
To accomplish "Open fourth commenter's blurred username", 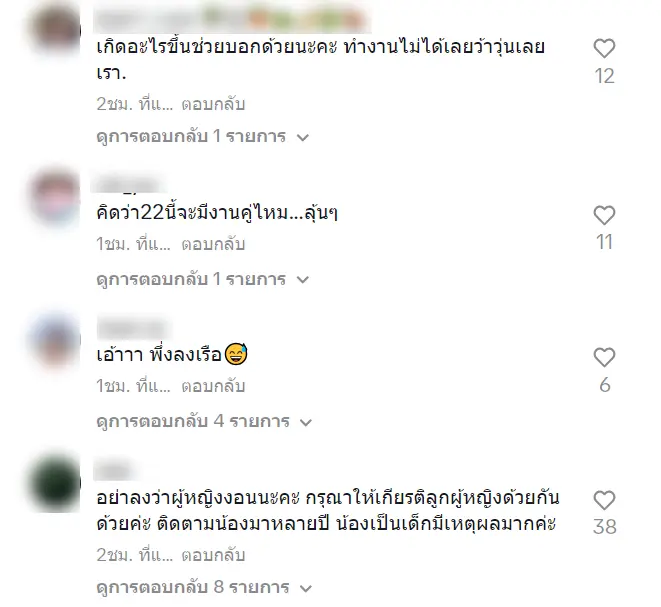I will tap(114, 470).
